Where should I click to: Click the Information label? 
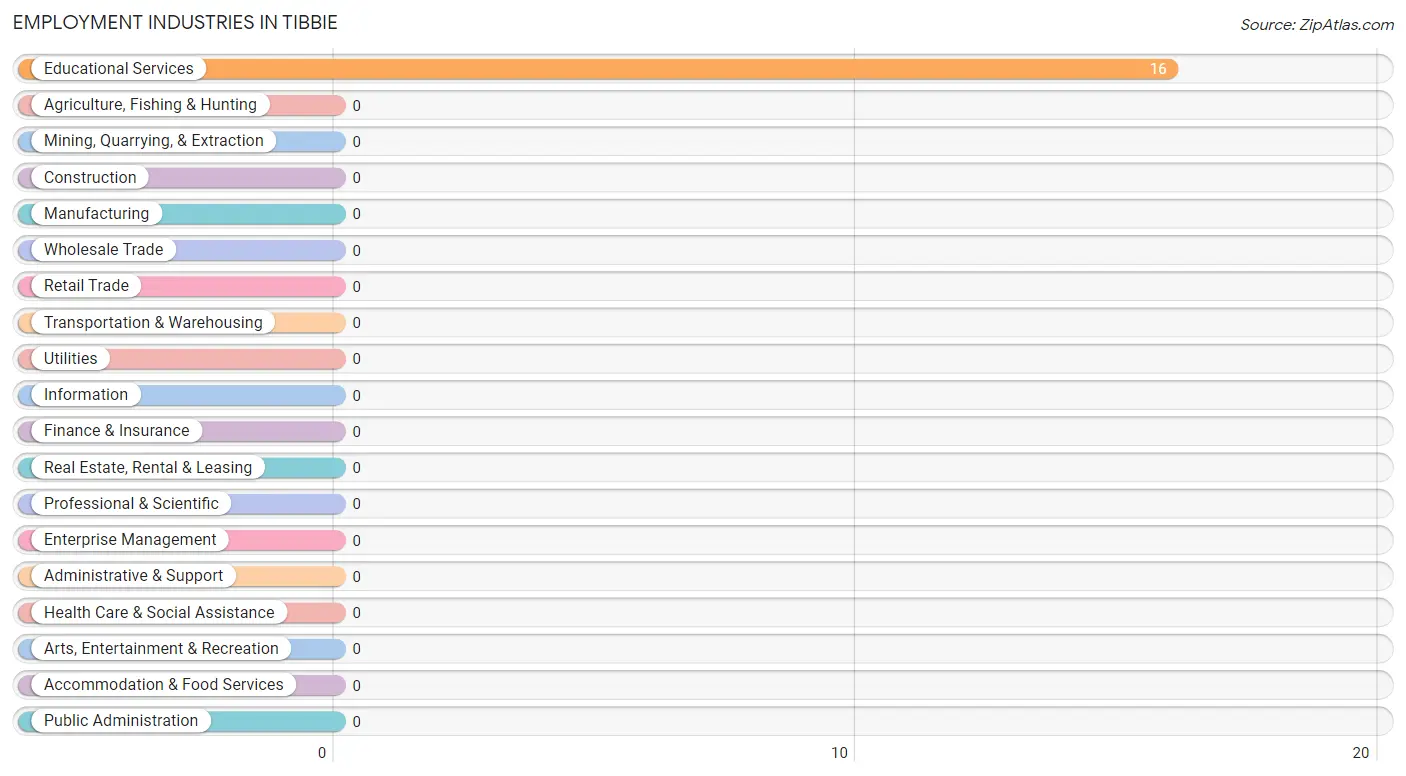coord(86,395)
